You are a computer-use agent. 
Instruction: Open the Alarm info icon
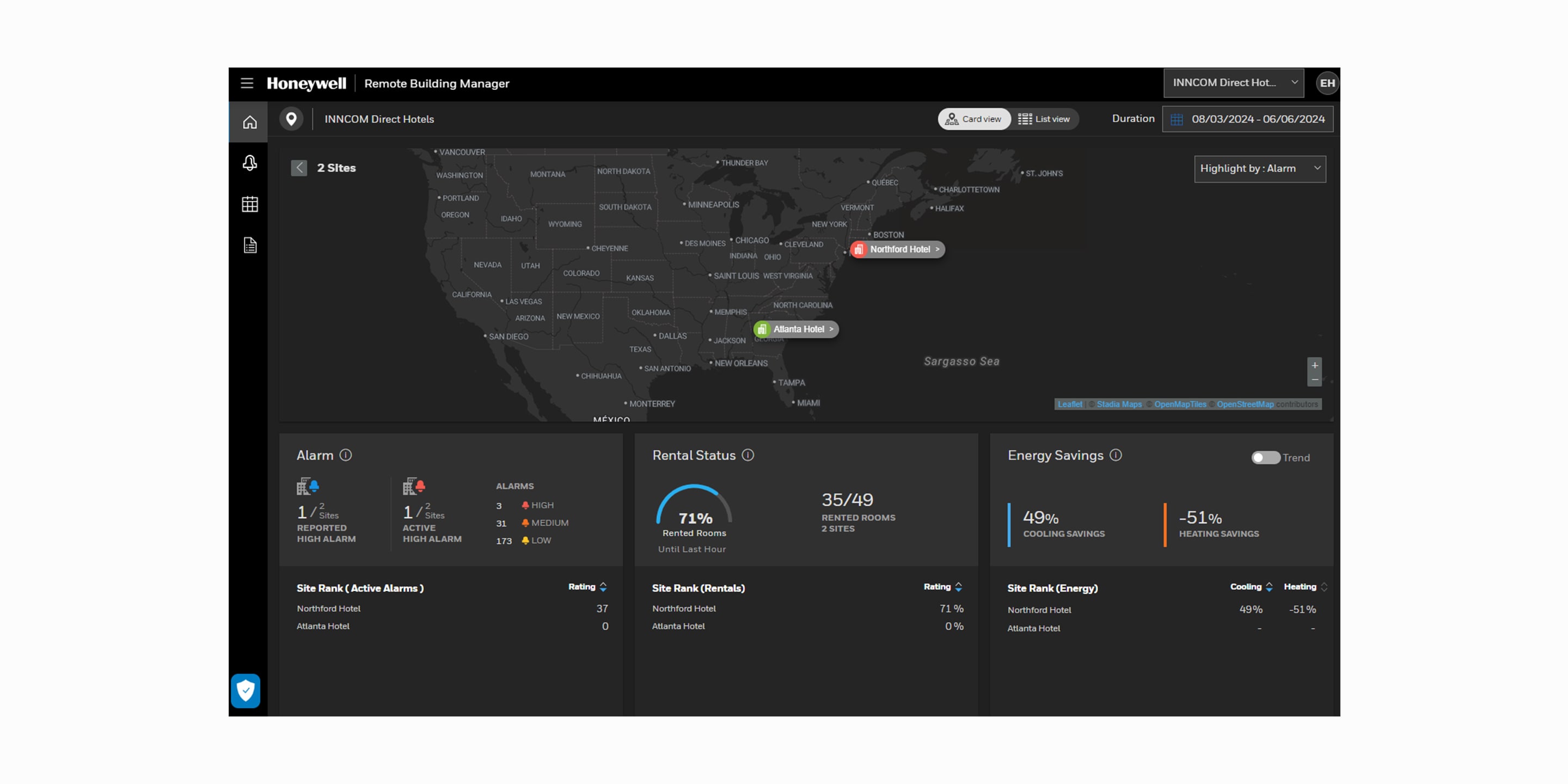[346, 455]
